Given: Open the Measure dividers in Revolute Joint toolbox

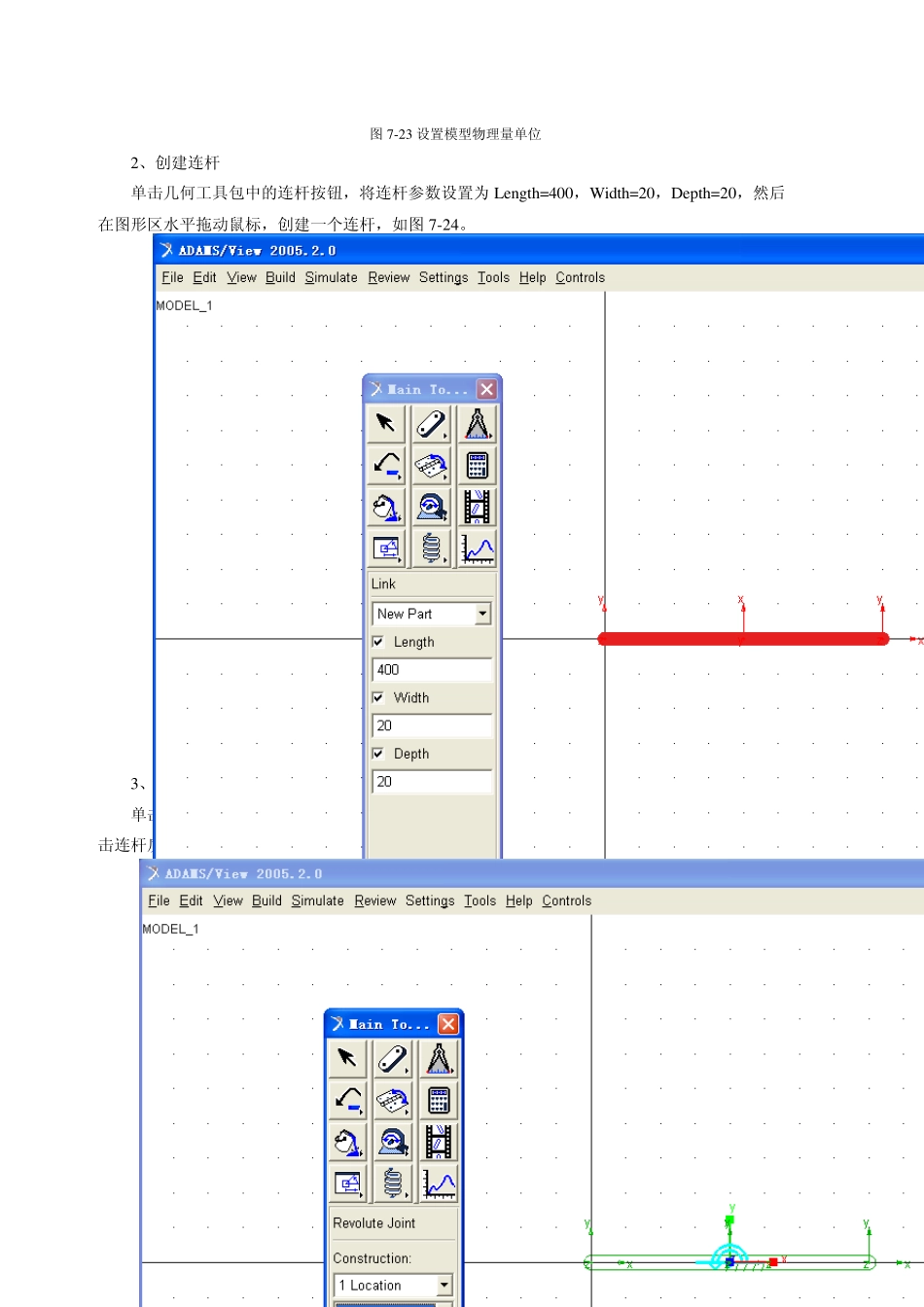Looking at the screenshot, I should point(439,1059).
